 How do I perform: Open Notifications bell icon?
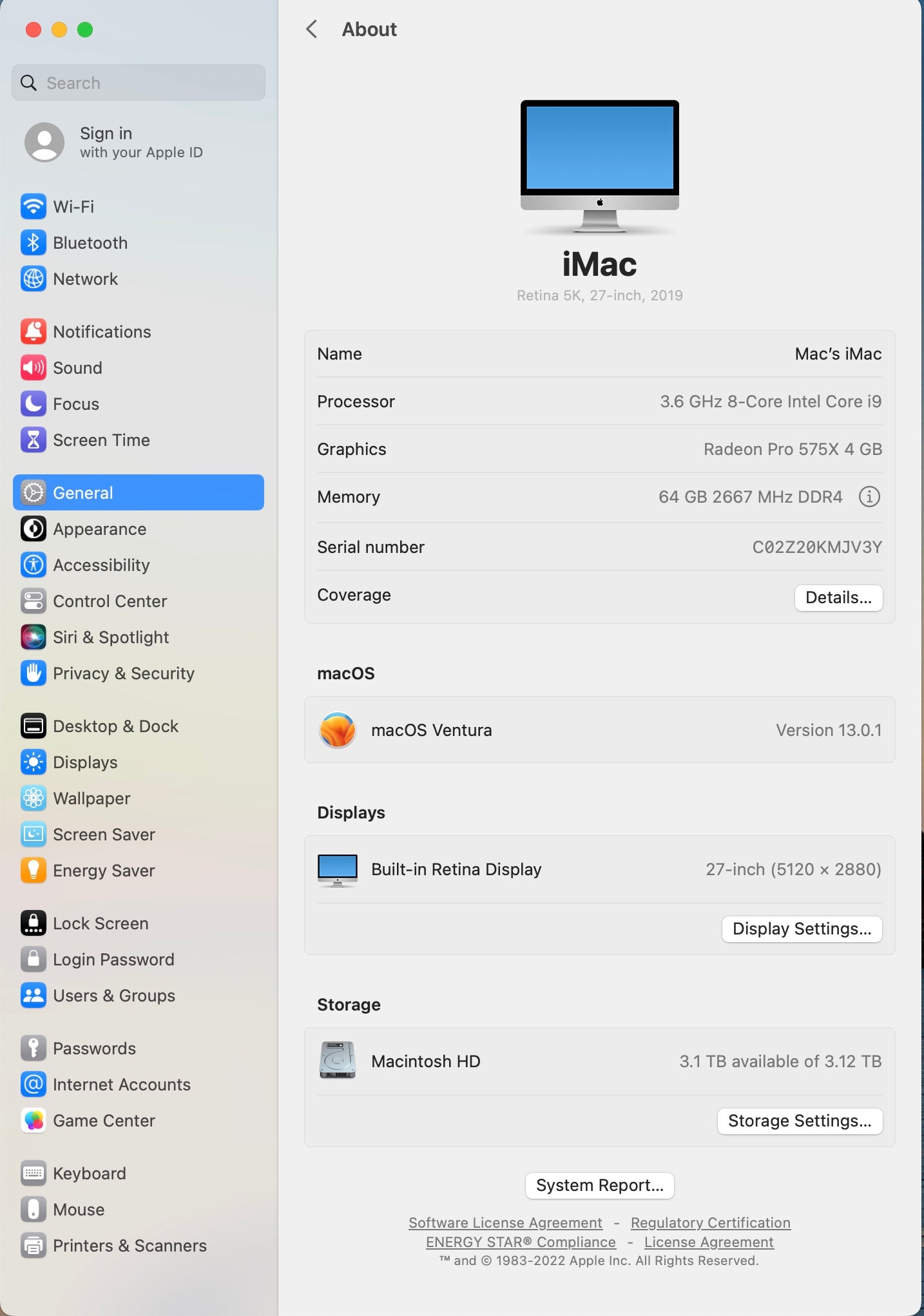pyautogui.click(x=34, y=332)
